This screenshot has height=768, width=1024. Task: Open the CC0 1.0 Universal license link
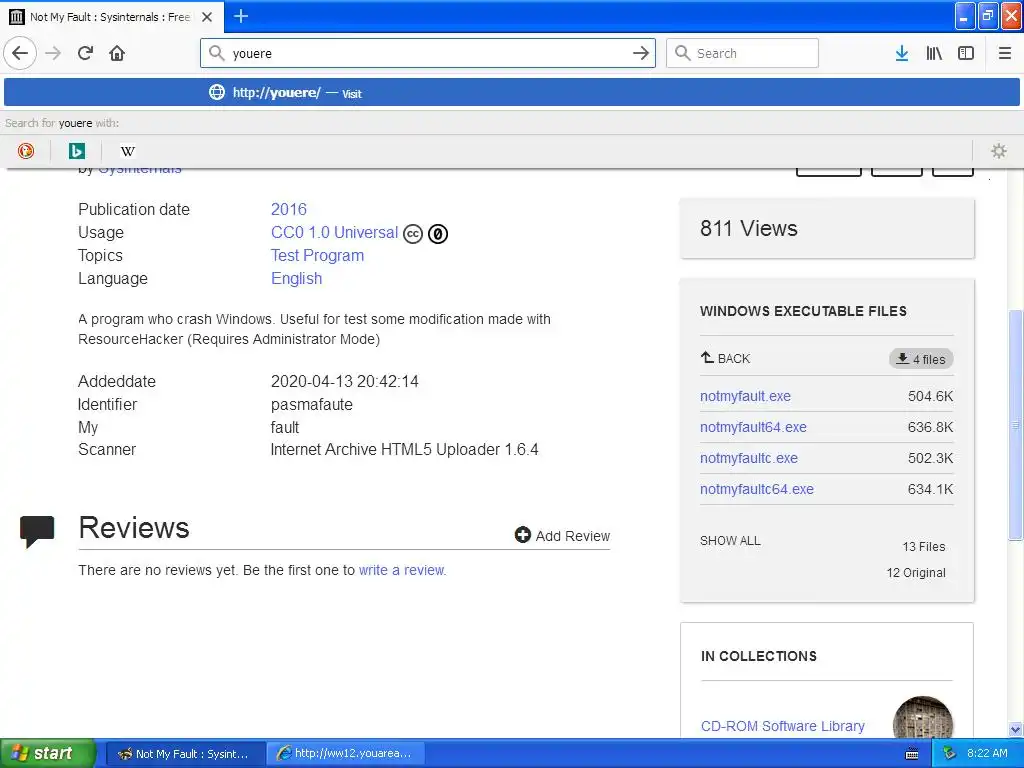pyautogui.click(x=334, y=232)
